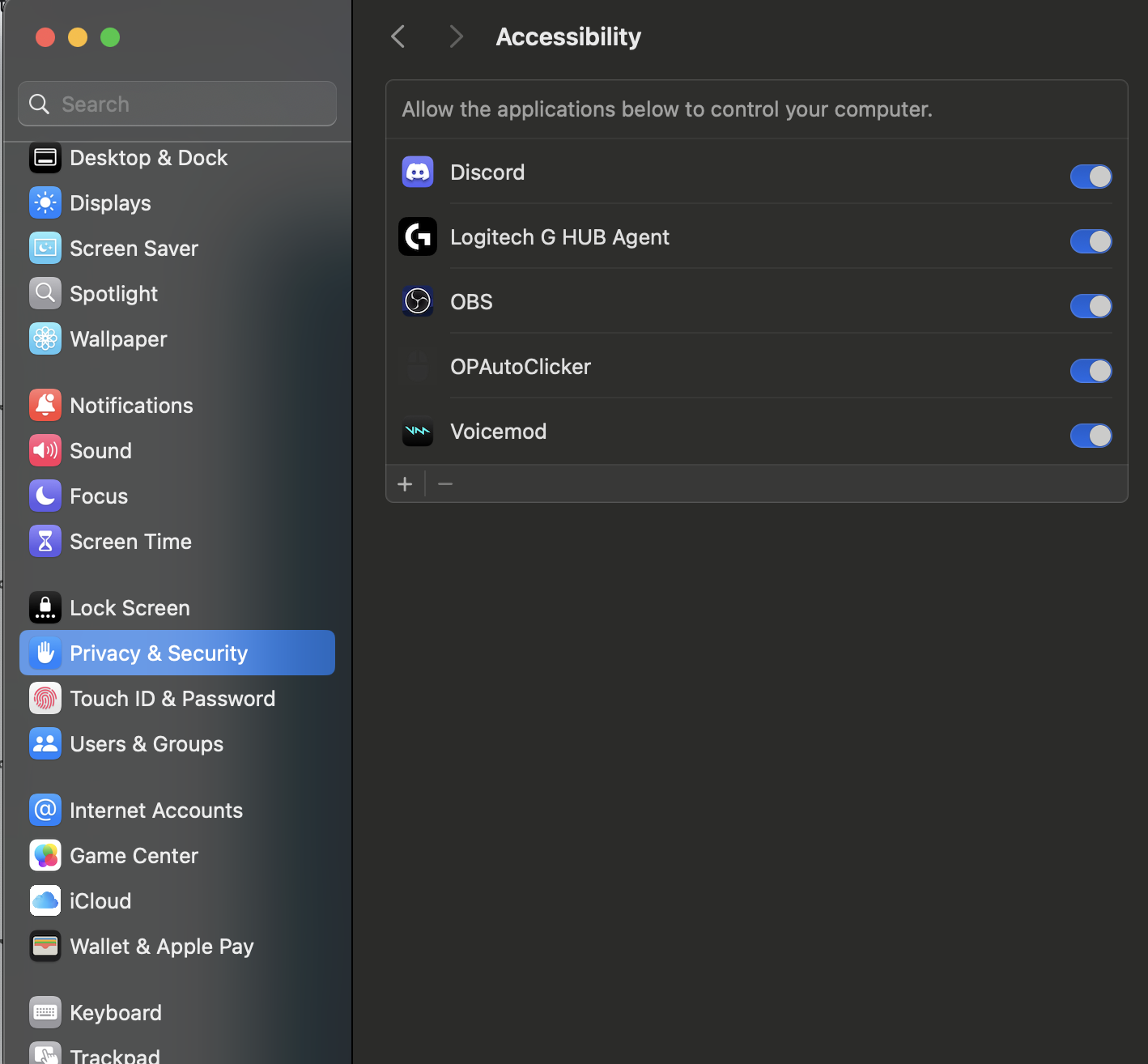1148x1064 pixels.
Task: Open Displays settings icon in sidebar
Action: tap(45, 203)
